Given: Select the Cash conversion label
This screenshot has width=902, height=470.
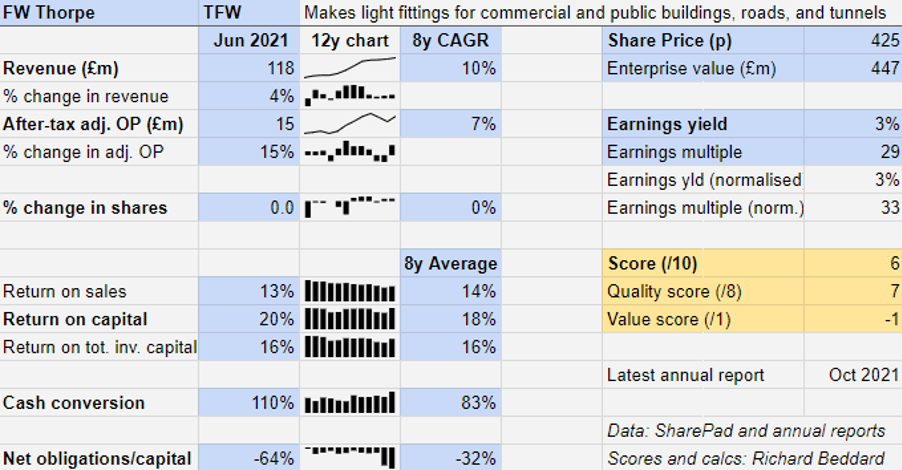Looking at the screenshot, I should point(100,403).
